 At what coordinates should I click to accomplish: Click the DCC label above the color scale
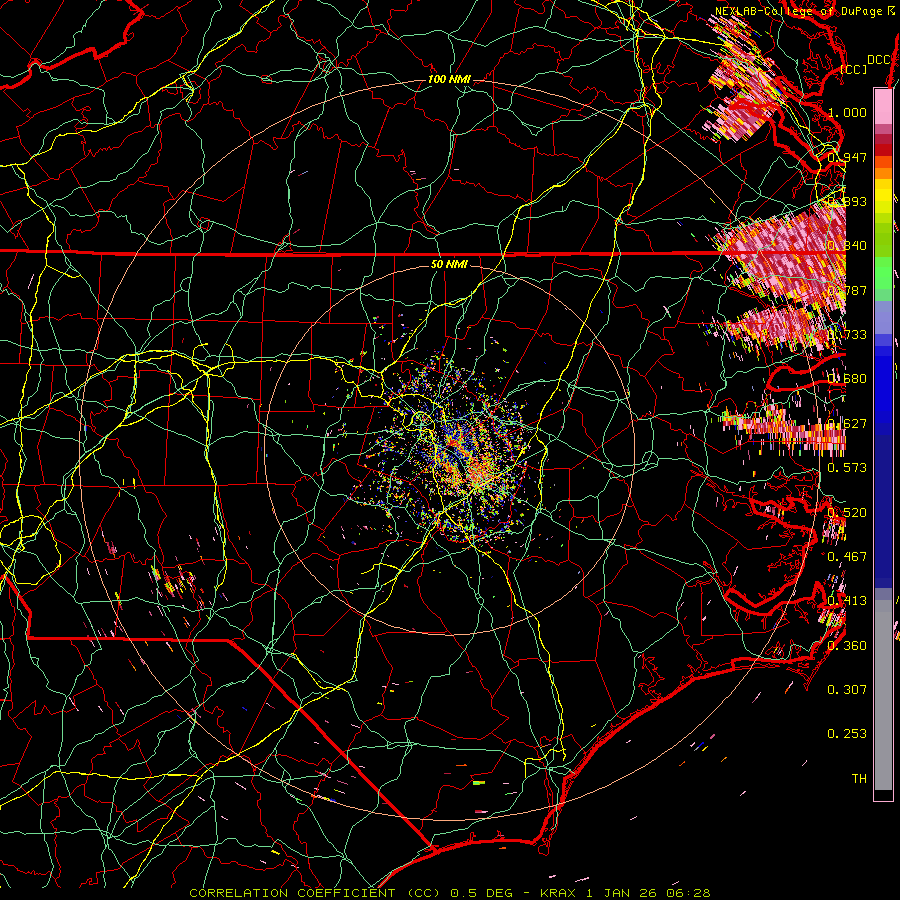[x=879, y=60]
